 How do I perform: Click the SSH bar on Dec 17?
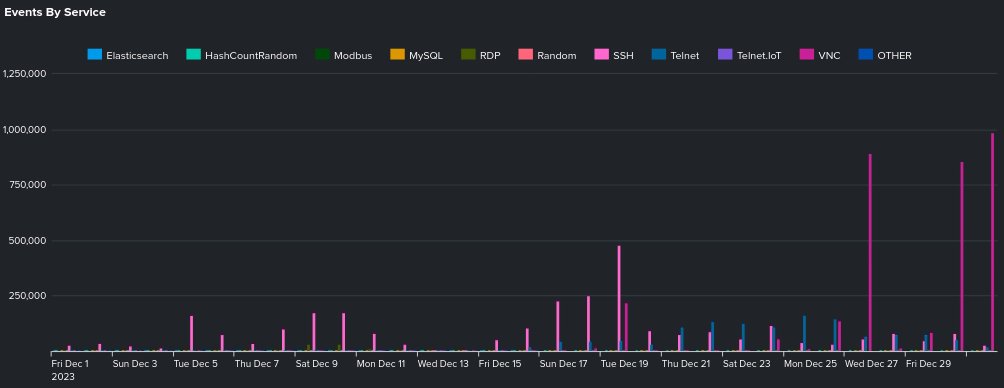[558, 326]
